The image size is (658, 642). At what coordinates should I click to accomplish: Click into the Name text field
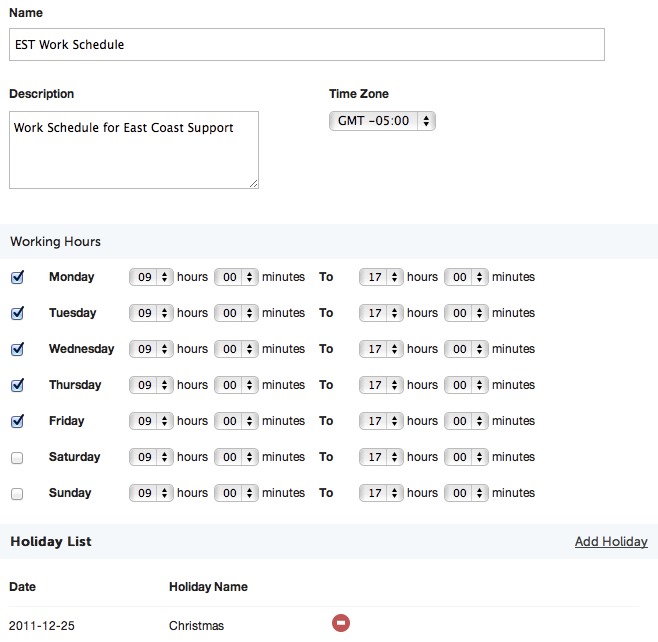(x=307, y=45)
